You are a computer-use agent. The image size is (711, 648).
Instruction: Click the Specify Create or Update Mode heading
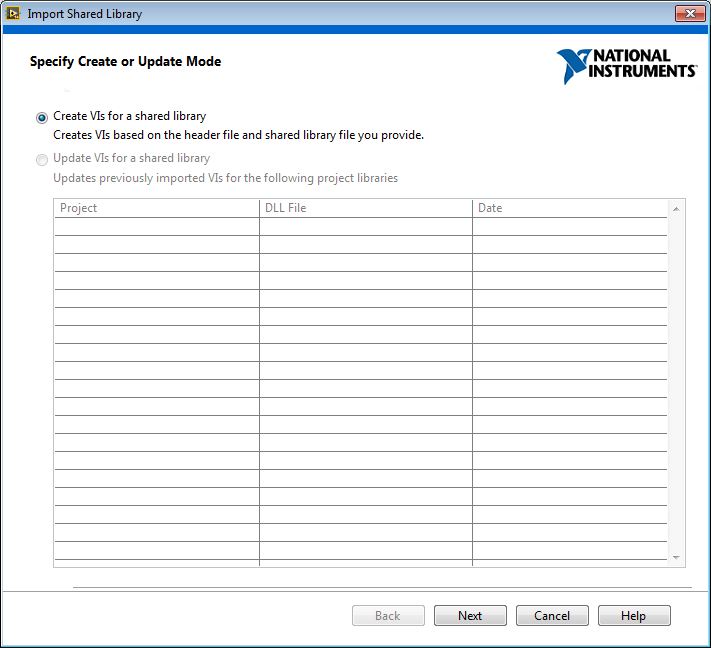[126, 62]
